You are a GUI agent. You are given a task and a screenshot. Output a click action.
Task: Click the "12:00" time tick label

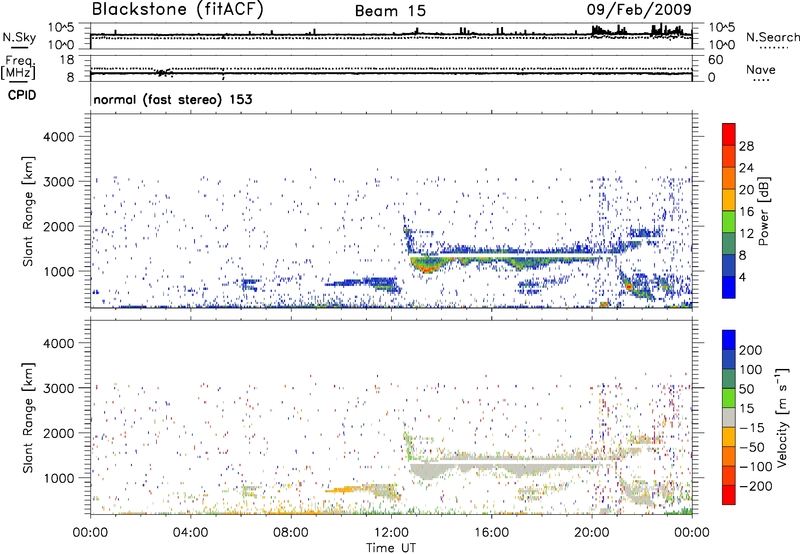tap(391, 533)
